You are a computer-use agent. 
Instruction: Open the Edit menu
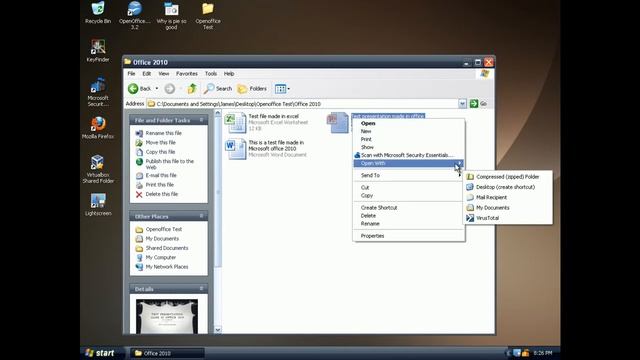(147, 73)
